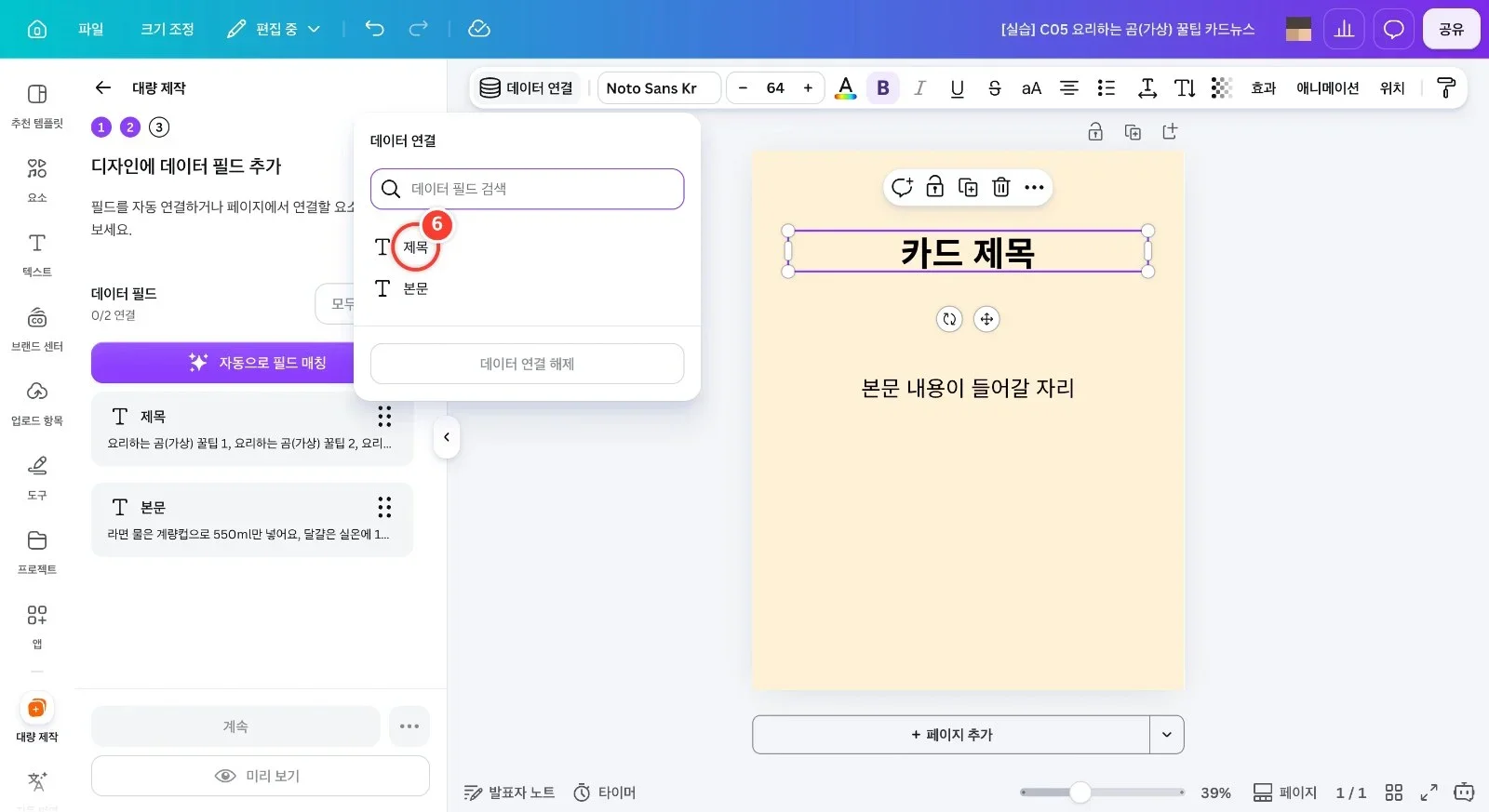Open letter and line spacing
Screen dimensions: 1489x812
[1147, 88]
